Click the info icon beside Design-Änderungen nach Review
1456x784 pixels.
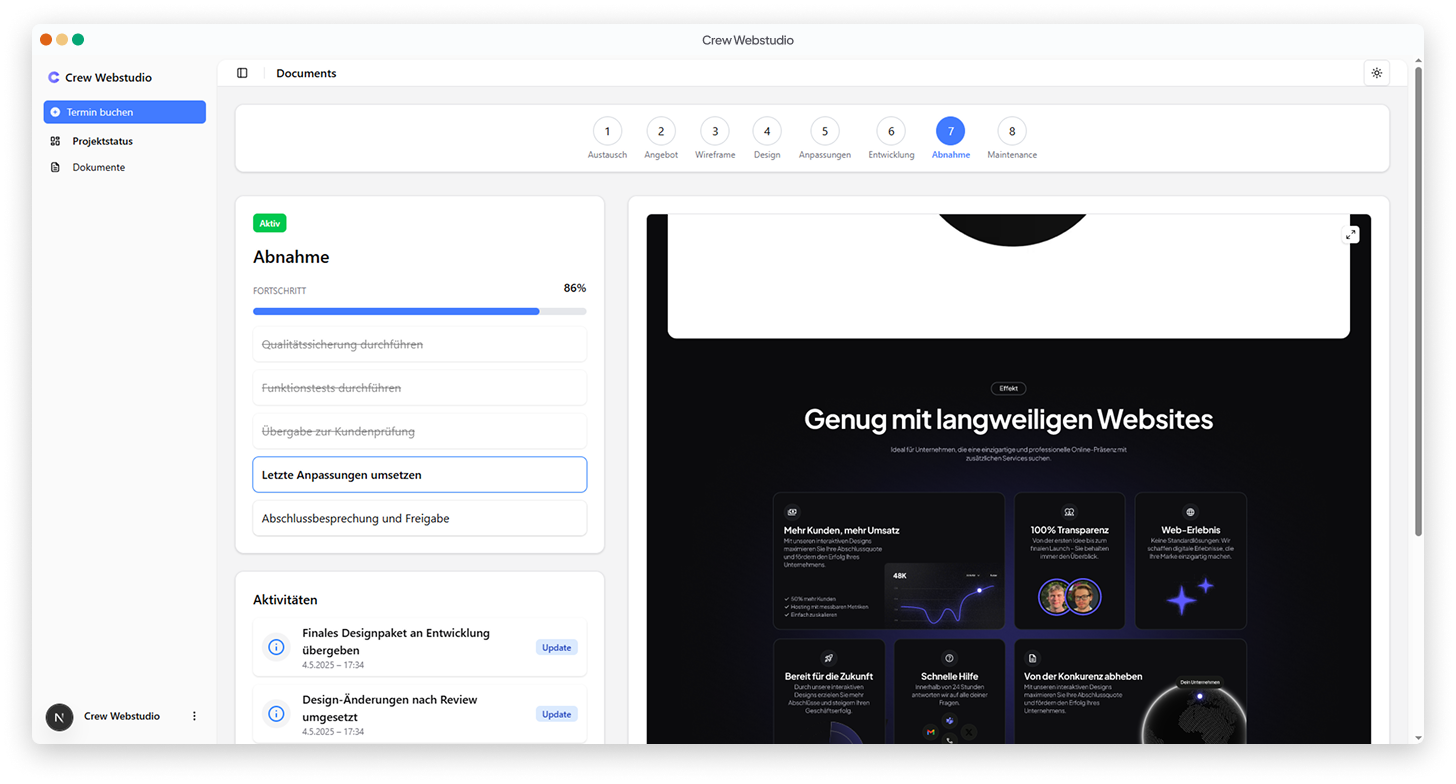click(x=275, y=713)
